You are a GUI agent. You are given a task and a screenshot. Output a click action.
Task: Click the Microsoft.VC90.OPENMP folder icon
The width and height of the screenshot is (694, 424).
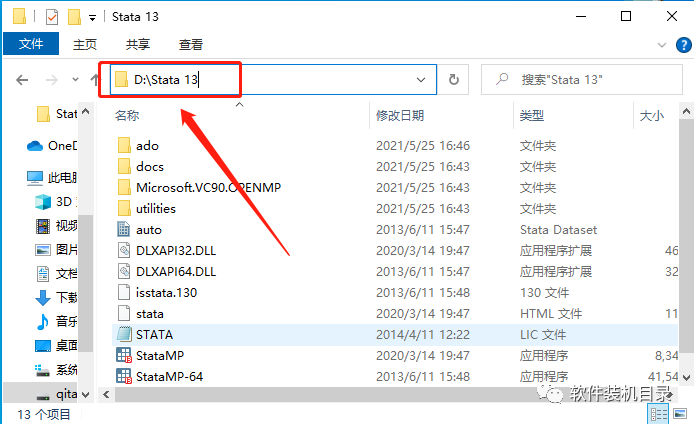click(x=124, y=187)
